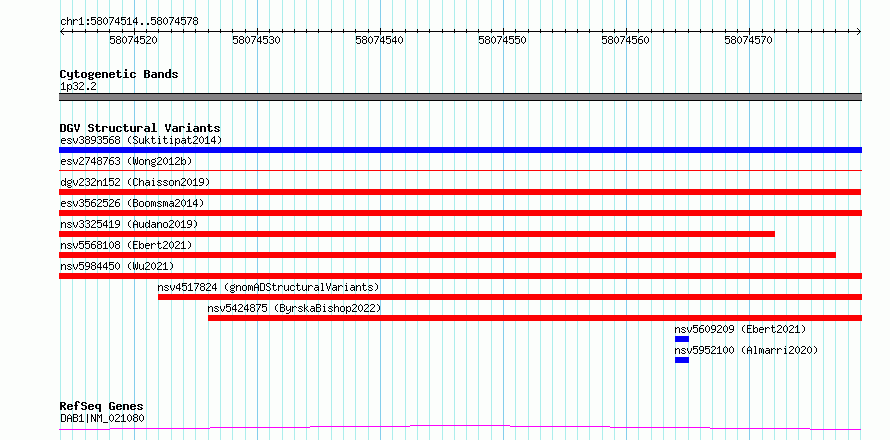Click variant label nsv4517824 (gnomADStructuralVariants)

click(x=268, y=287)
